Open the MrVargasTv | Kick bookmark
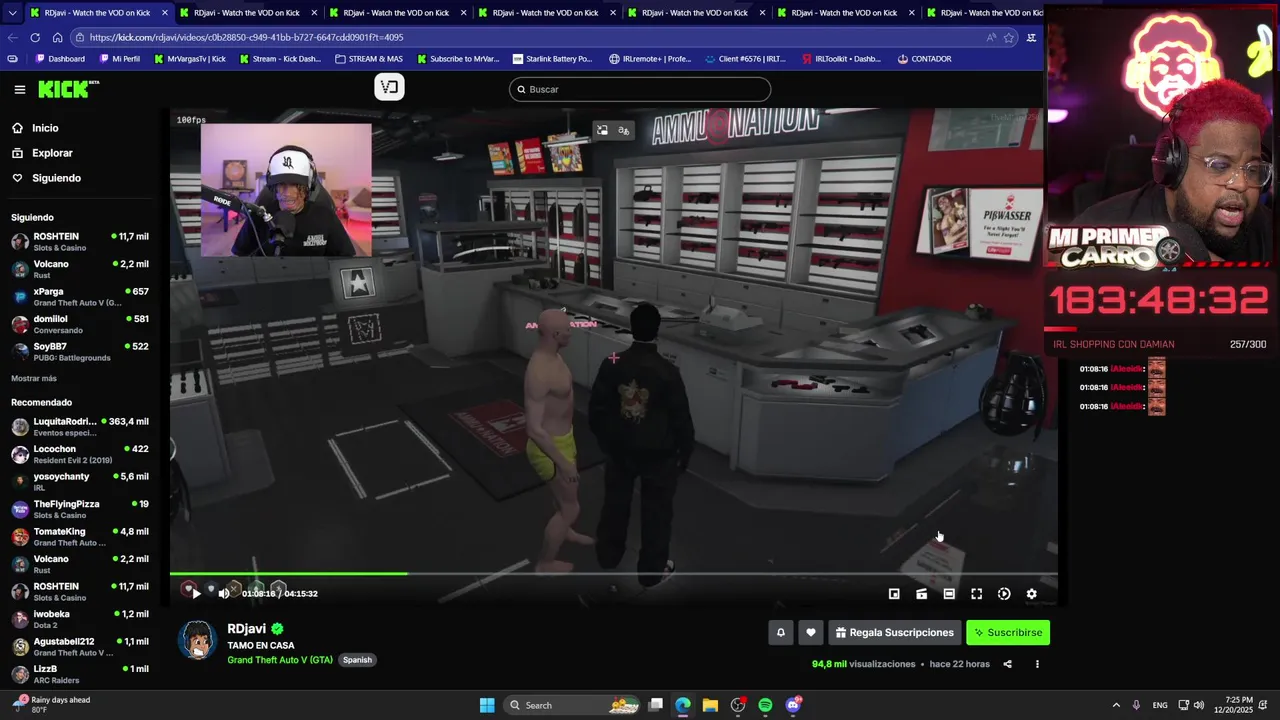The width and height of the screenshot is (1280, 720). [x=189, y=59]
